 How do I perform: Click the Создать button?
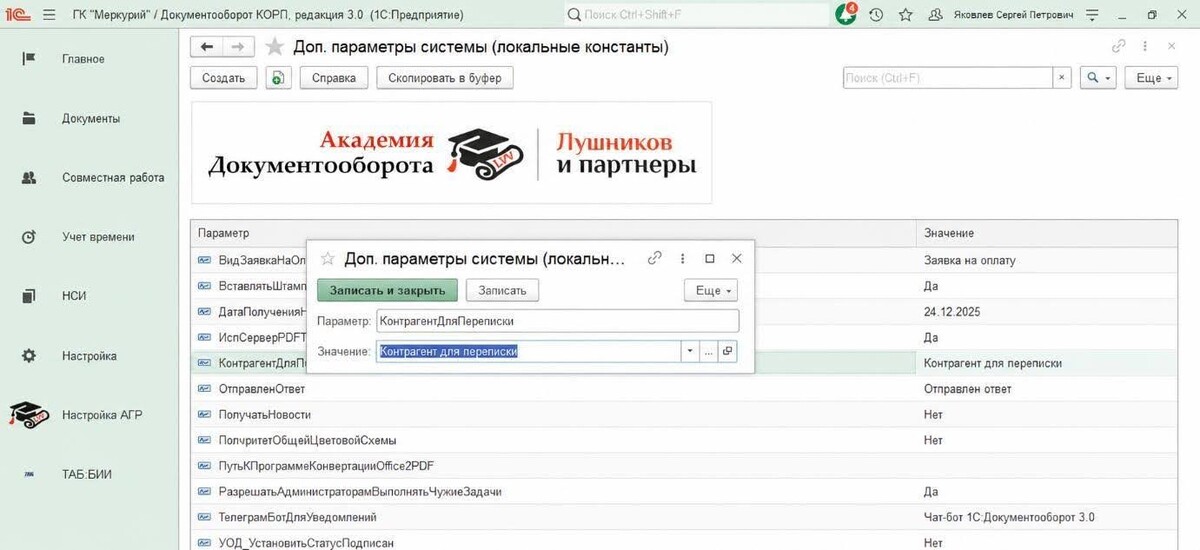tap(224, 78)
